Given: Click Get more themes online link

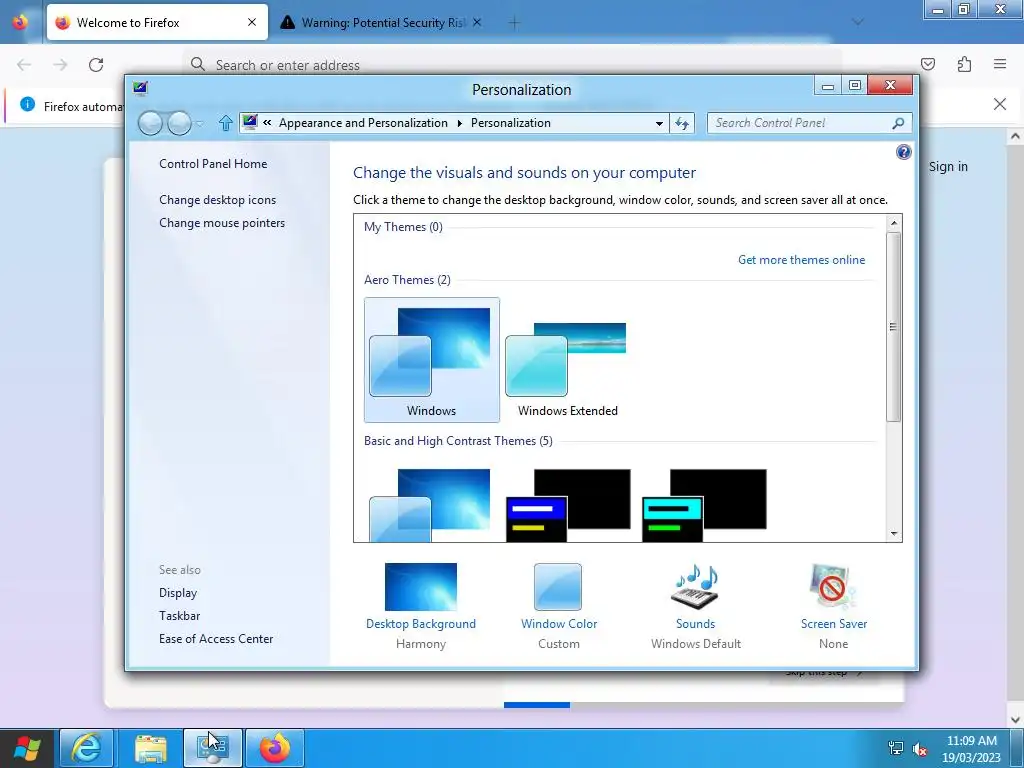Looking at the screenshot, I should coord(801,259).
